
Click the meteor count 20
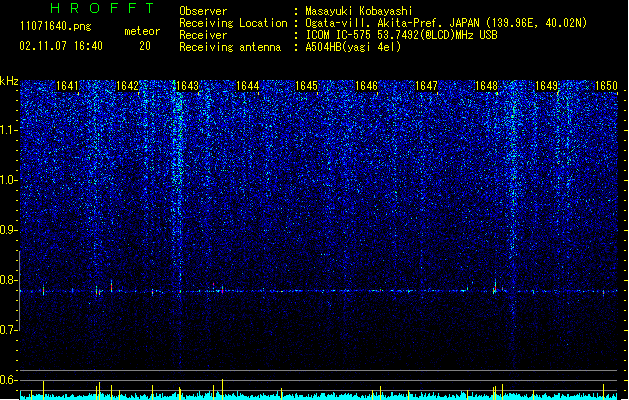145,46
